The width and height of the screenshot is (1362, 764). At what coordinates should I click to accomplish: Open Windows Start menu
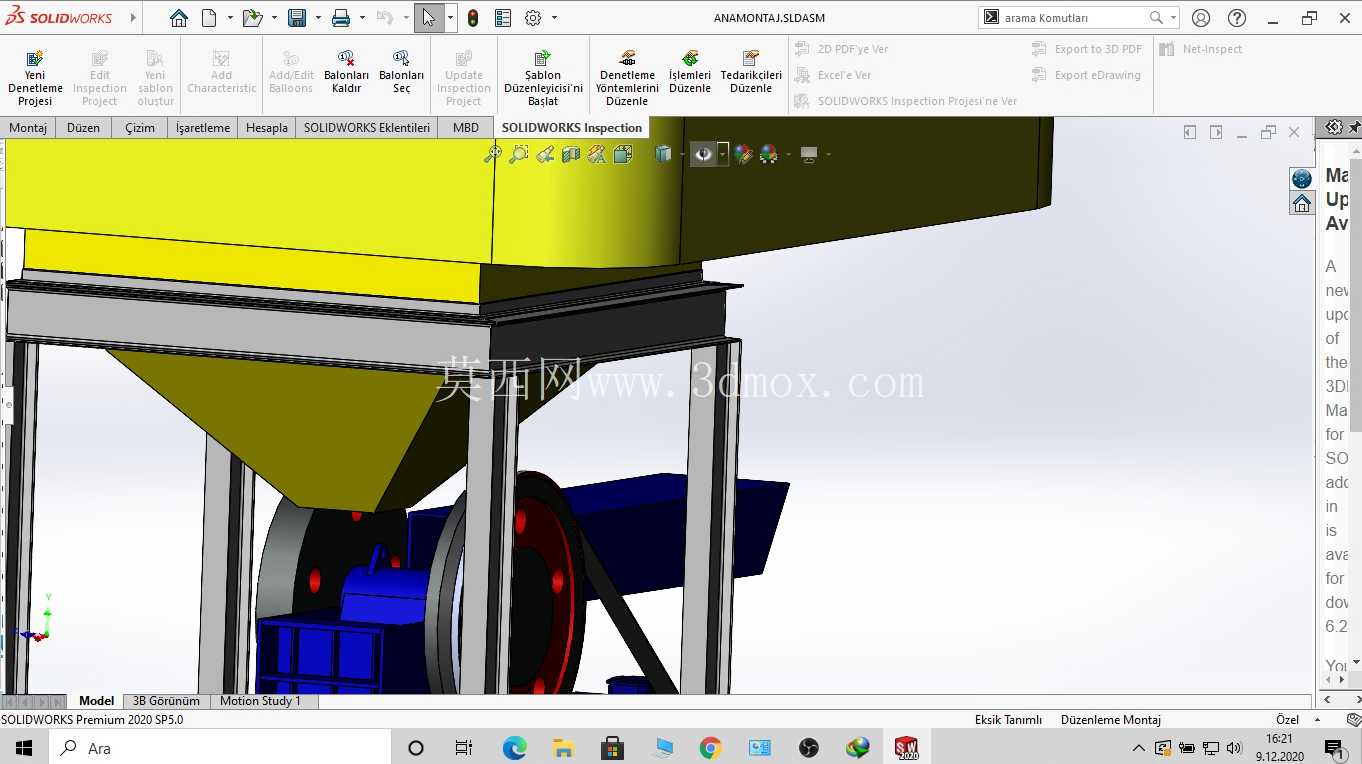(23, 747)
